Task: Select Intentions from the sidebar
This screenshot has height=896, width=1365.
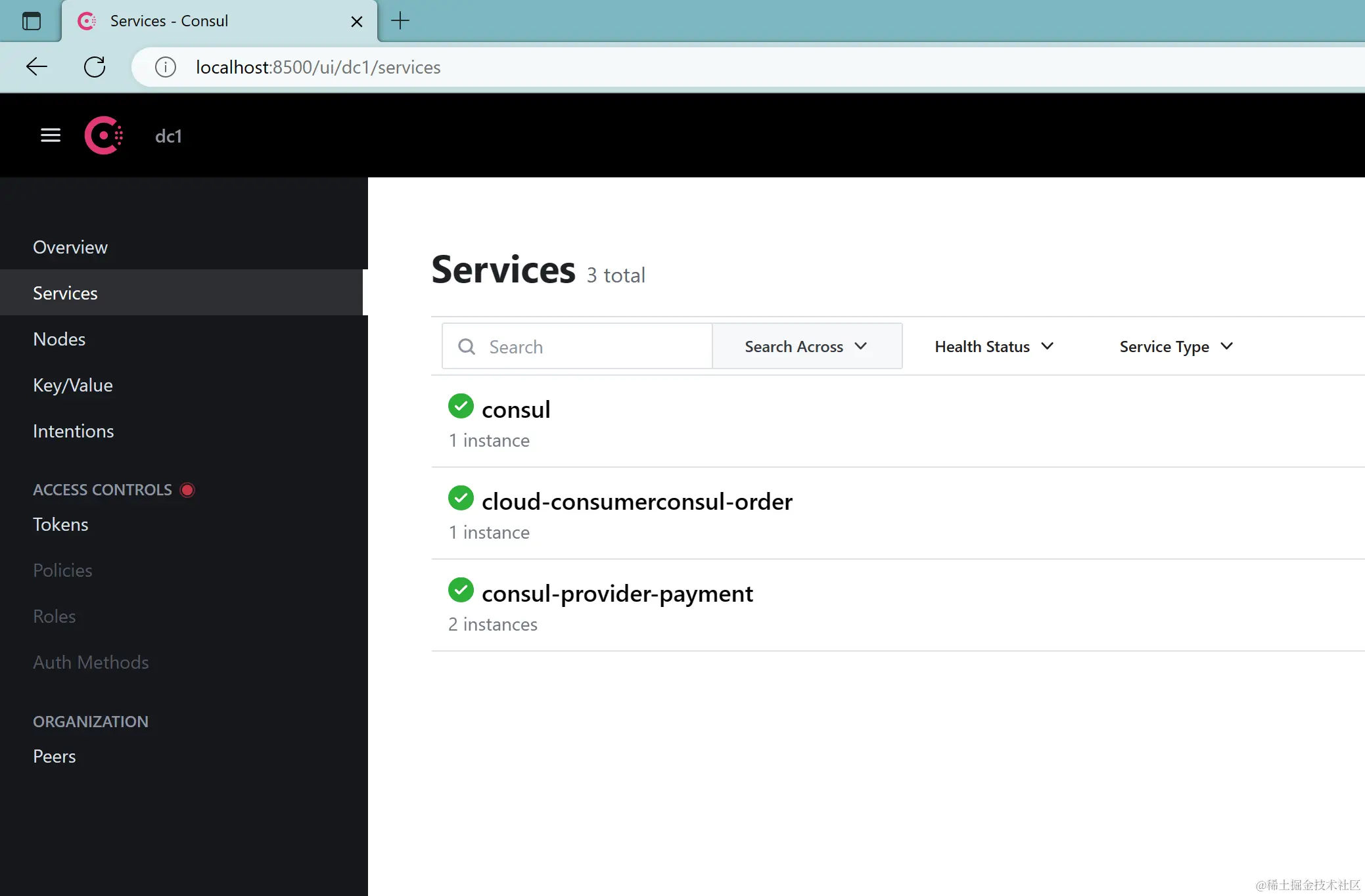Action: 74,431
